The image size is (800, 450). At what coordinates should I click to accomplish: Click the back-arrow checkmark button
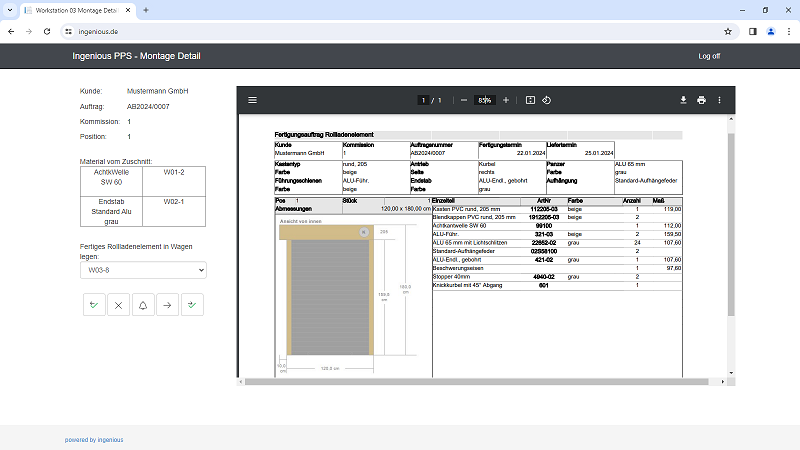(94, 305)
